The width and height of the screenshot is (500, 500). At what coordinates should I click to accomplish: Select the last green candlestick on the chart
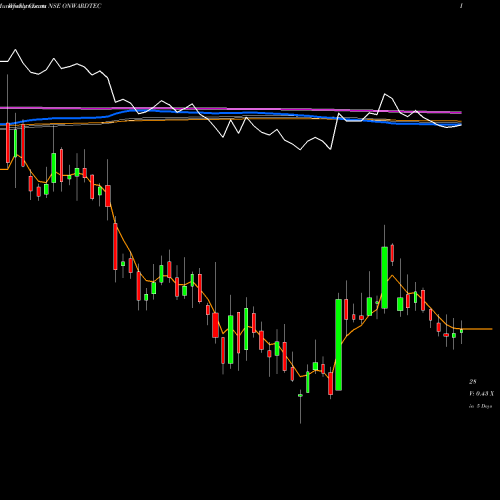click(462, 331)
